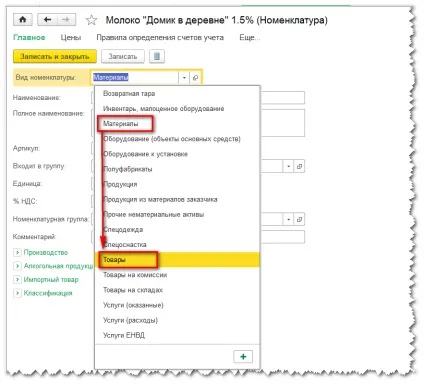Open the Еще... menu

pyautogui.click(x=250, y=38)
